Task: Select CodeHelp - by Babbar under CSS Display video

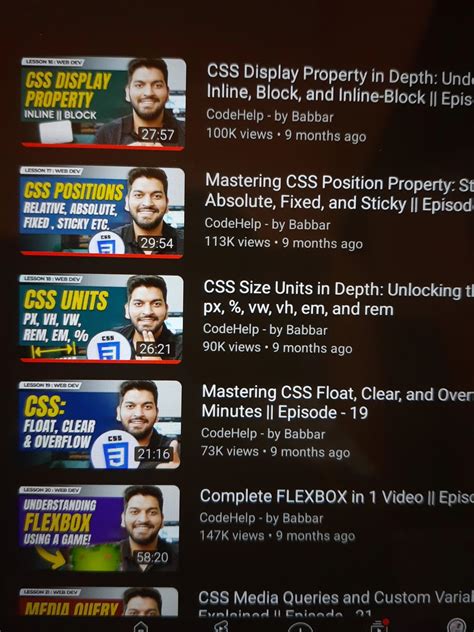Action: 270,116
